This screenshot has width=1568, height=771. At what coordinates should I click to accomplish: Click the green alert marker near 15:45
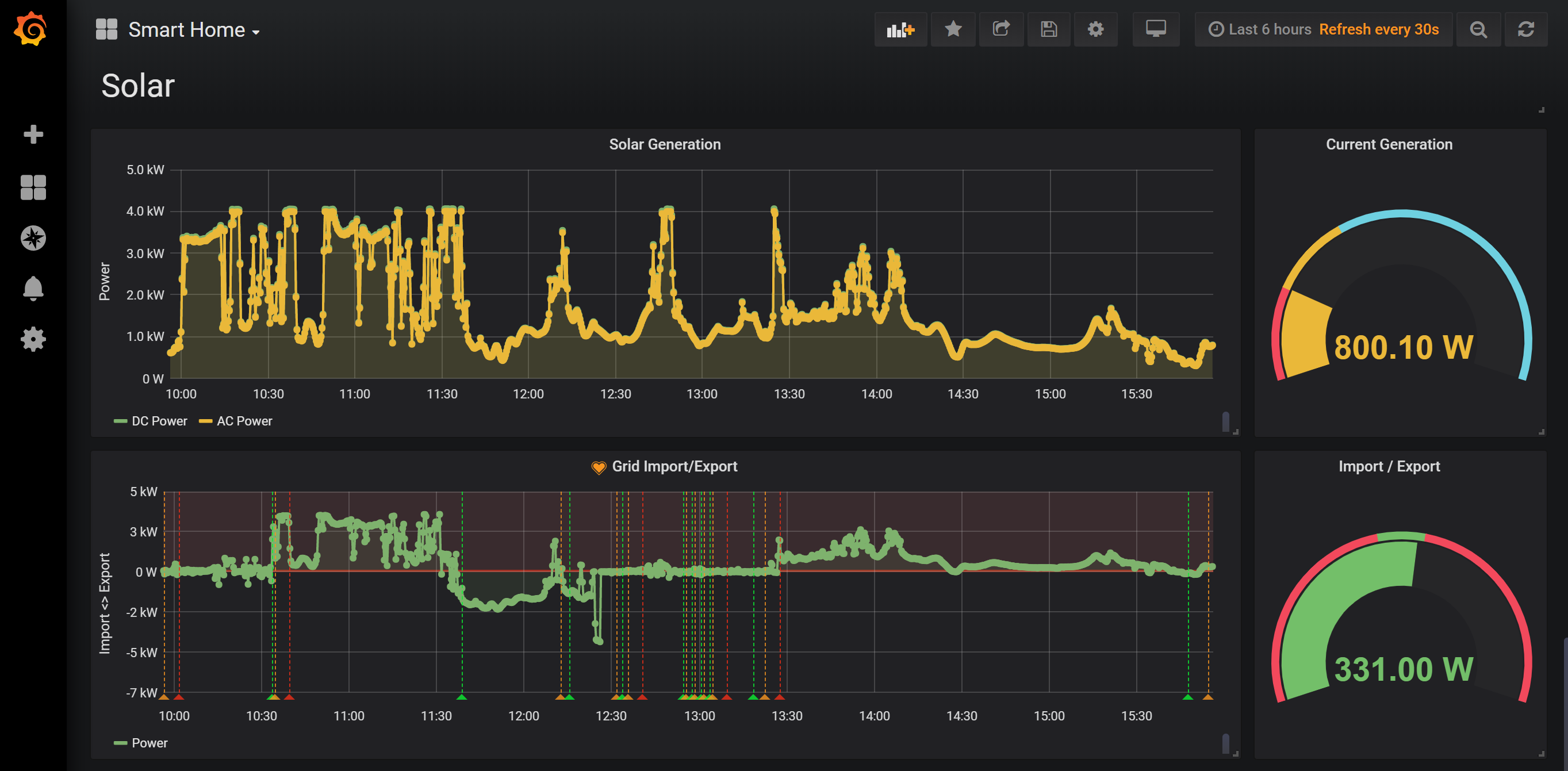(x=1187, y=697)
